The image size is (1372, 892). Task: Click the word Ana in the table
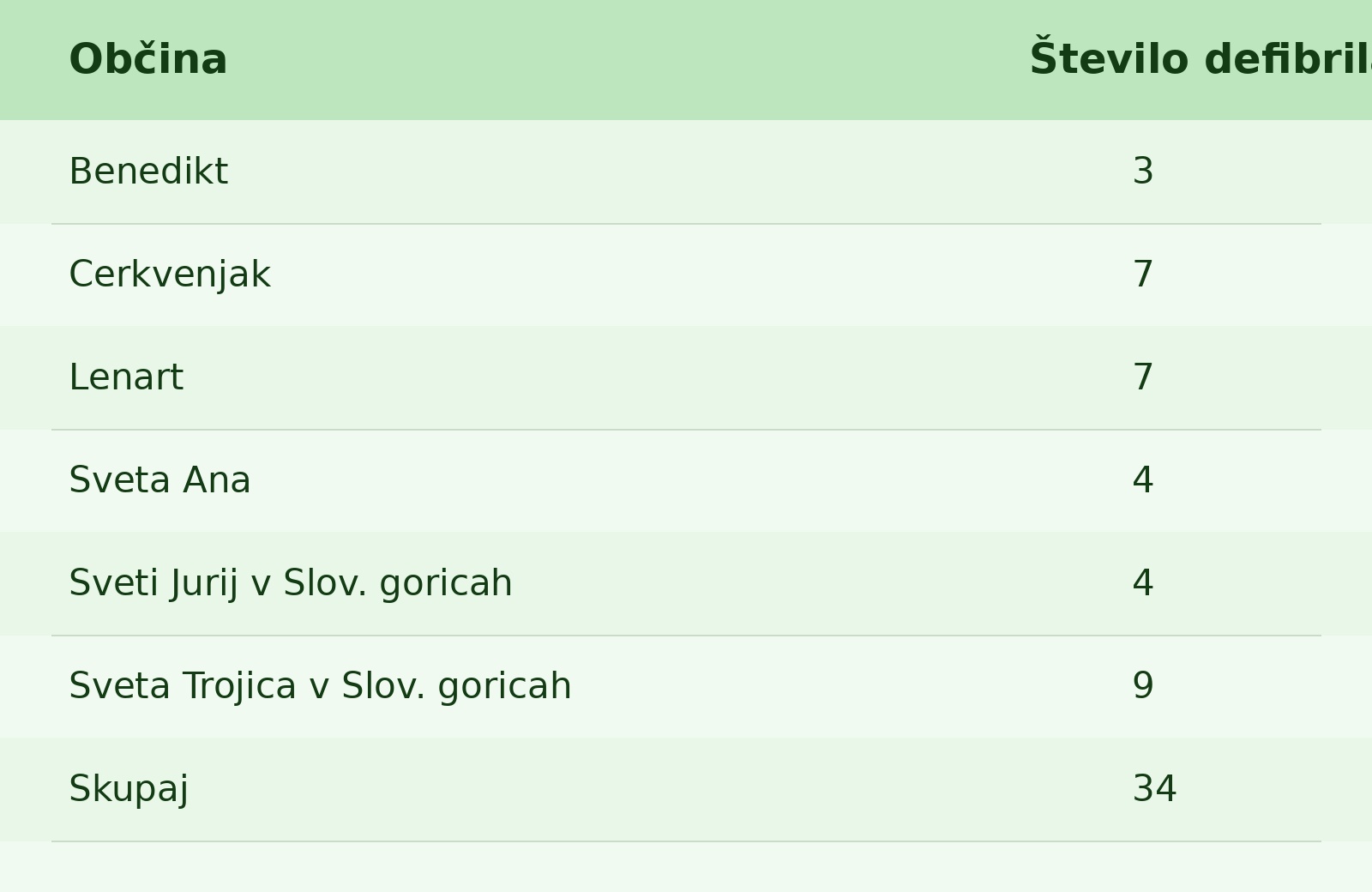click(x=217, y=481)
